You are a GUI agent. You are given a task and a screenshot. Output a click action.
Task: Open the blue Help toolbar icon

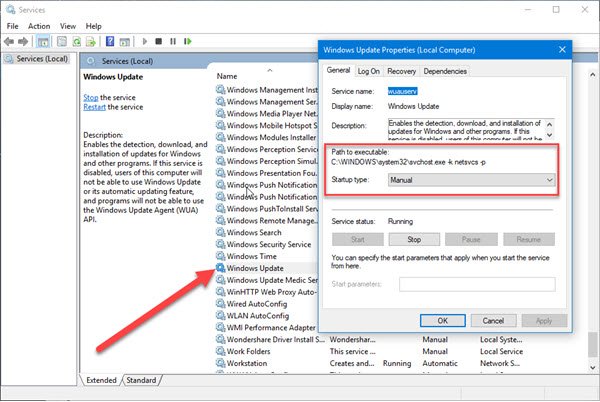[x=110, y=41]
